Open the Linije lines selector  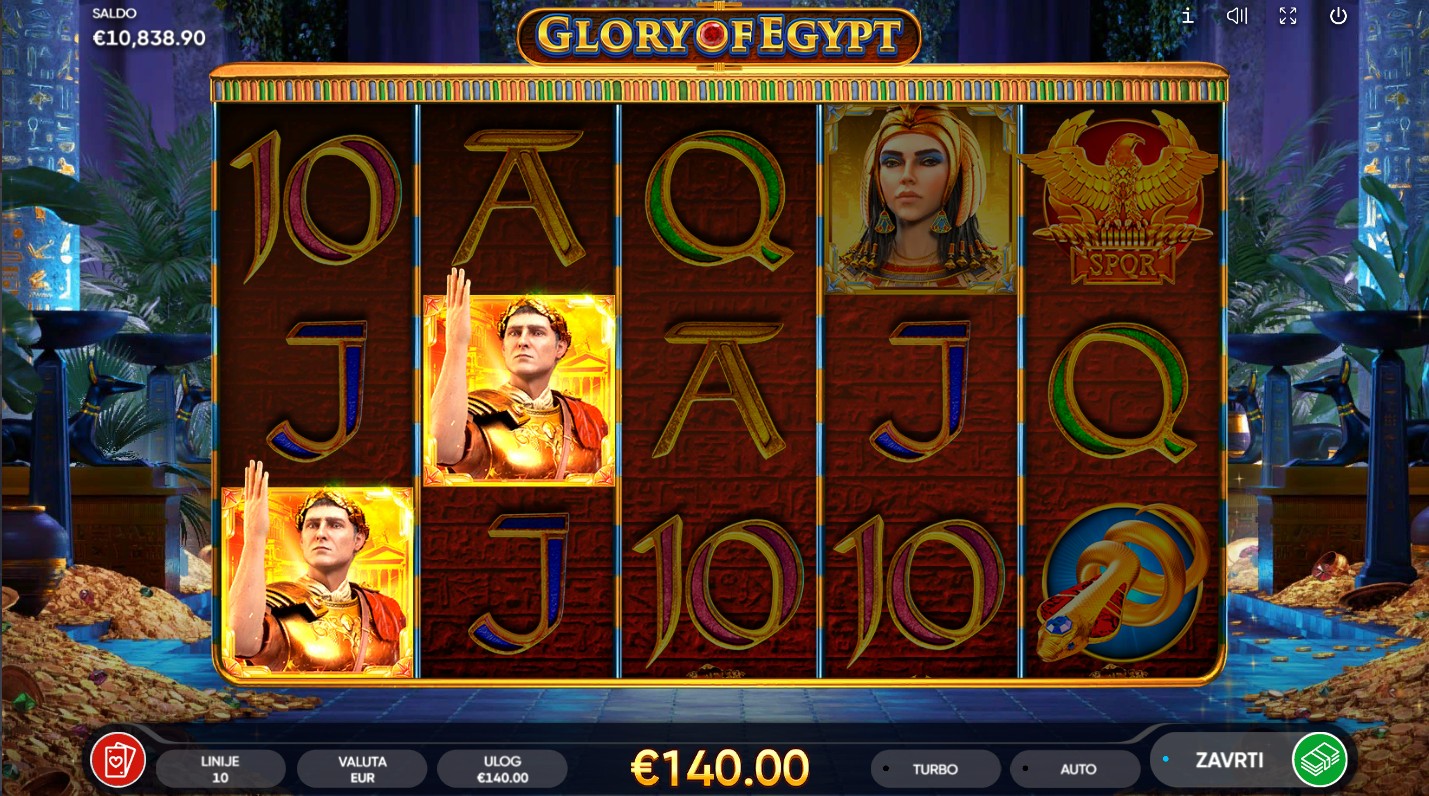click(x=221, y=769)
